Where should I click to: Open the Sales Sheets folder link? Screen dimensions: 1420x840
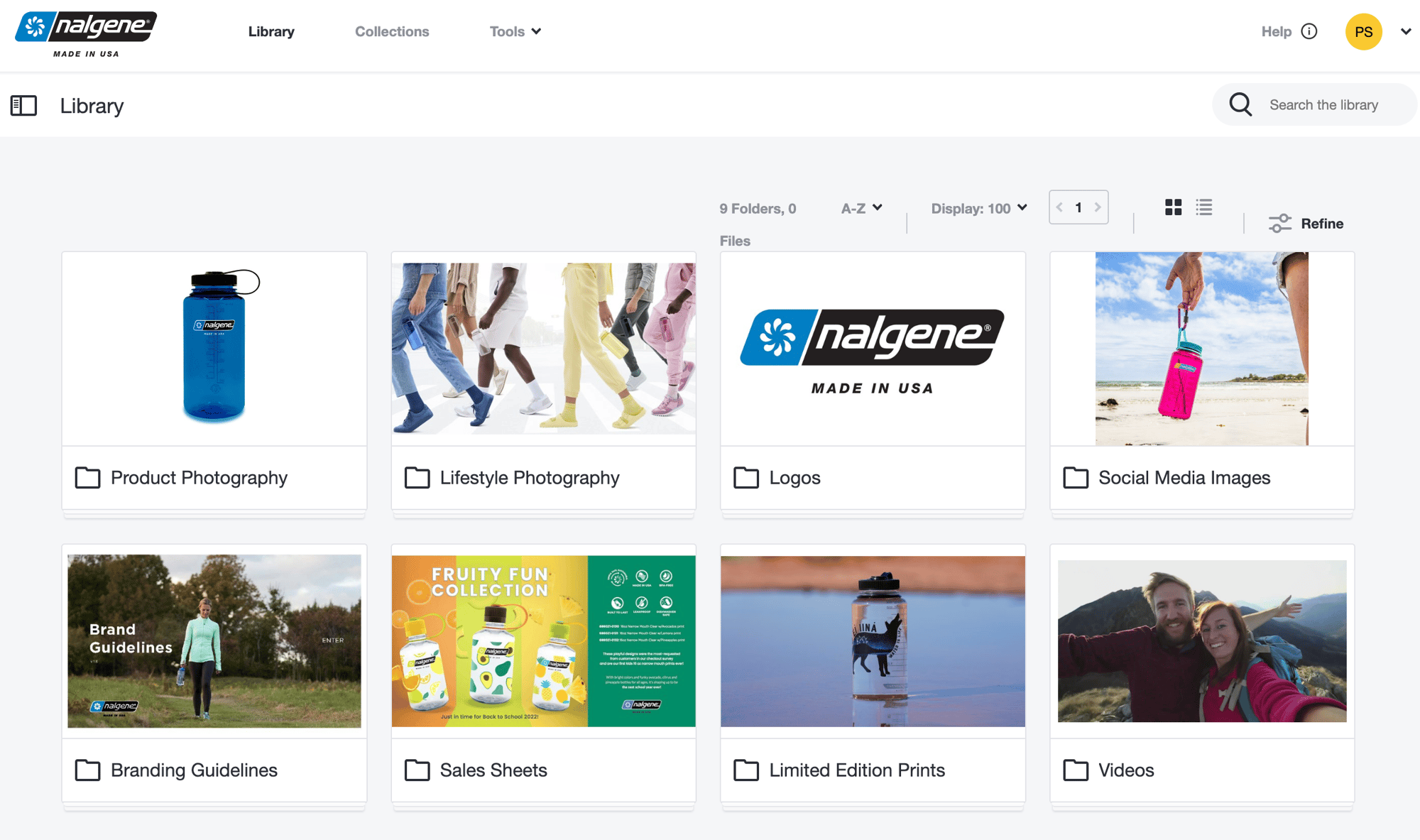point(493,770)
